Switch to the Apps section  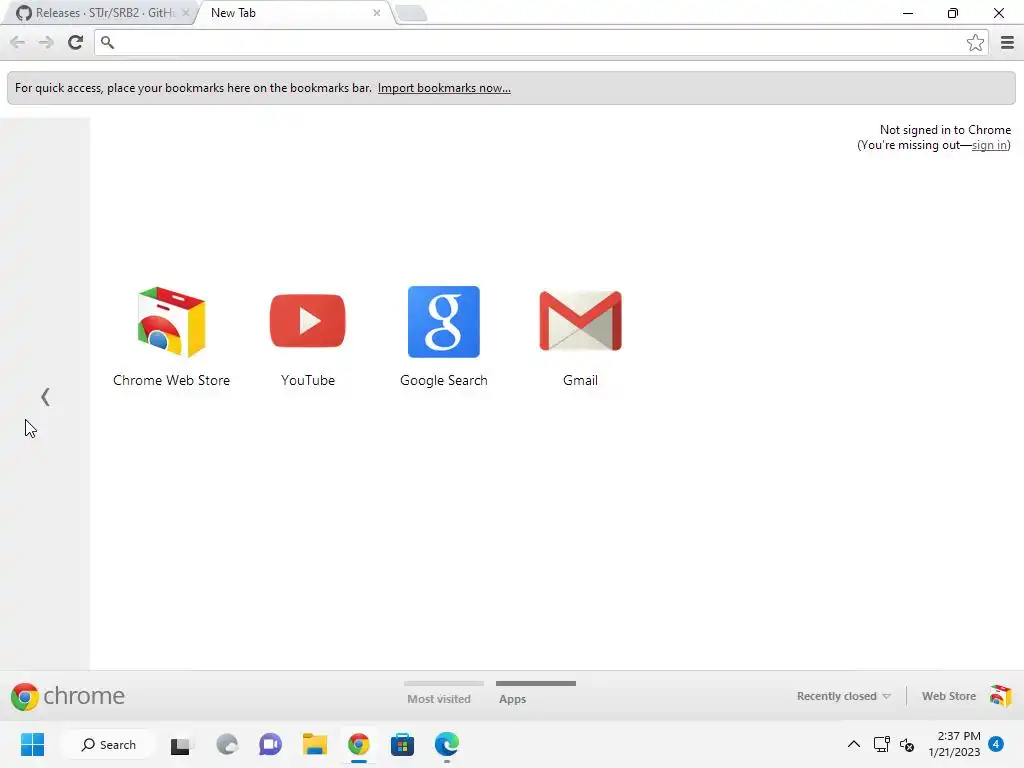[x=513, y=699]
